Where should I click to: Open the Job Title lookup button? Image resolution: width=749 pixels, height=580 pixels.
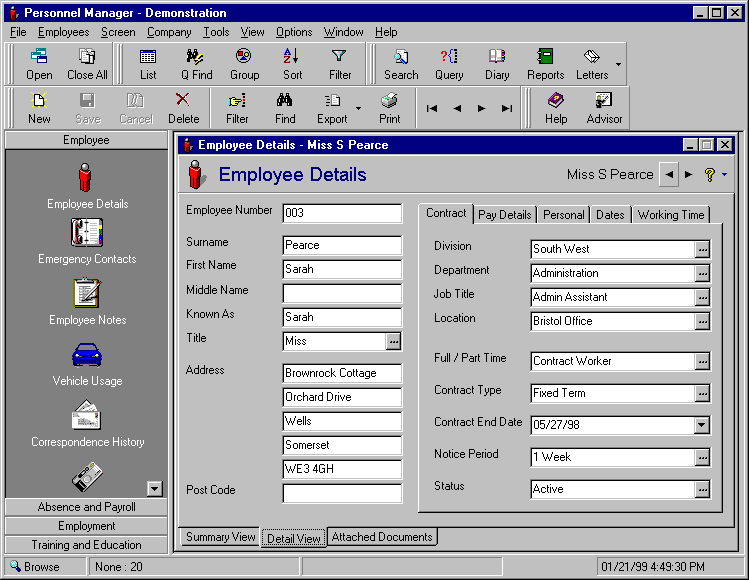point(702,297)
